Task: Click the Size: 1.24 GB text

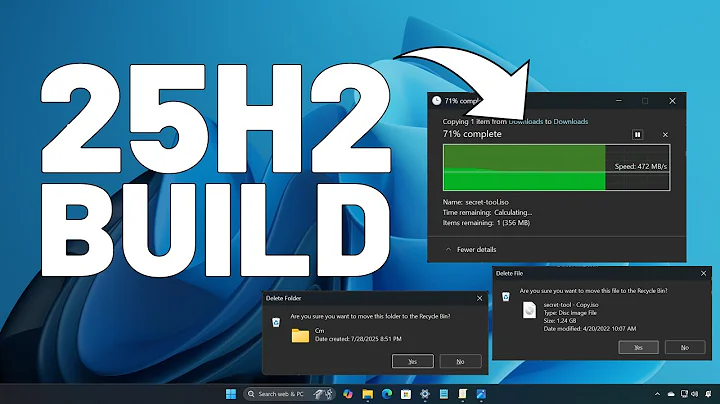Action: 560,320
